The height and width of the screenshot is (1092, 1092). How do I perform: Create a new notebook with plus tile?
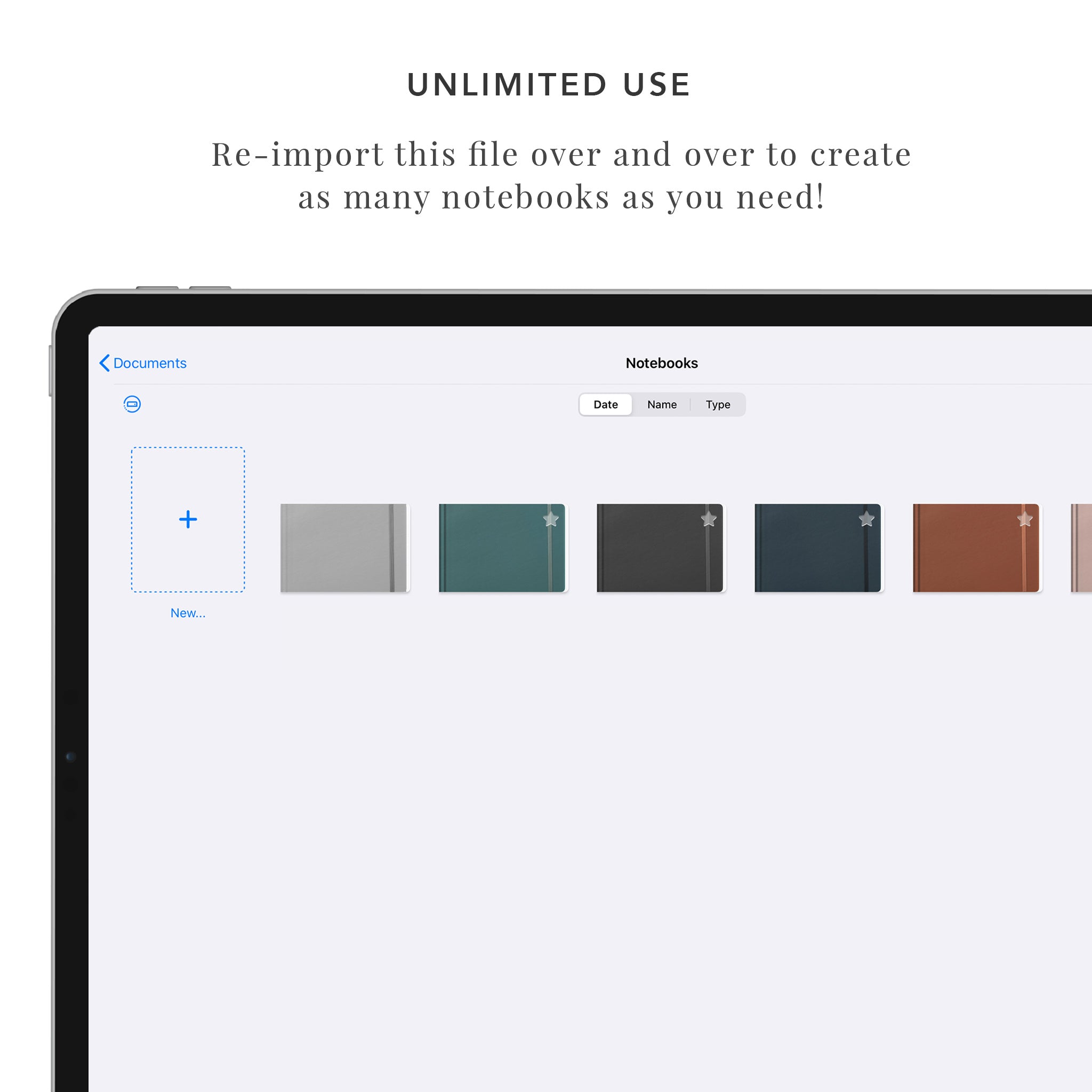(x=188, y=519)
